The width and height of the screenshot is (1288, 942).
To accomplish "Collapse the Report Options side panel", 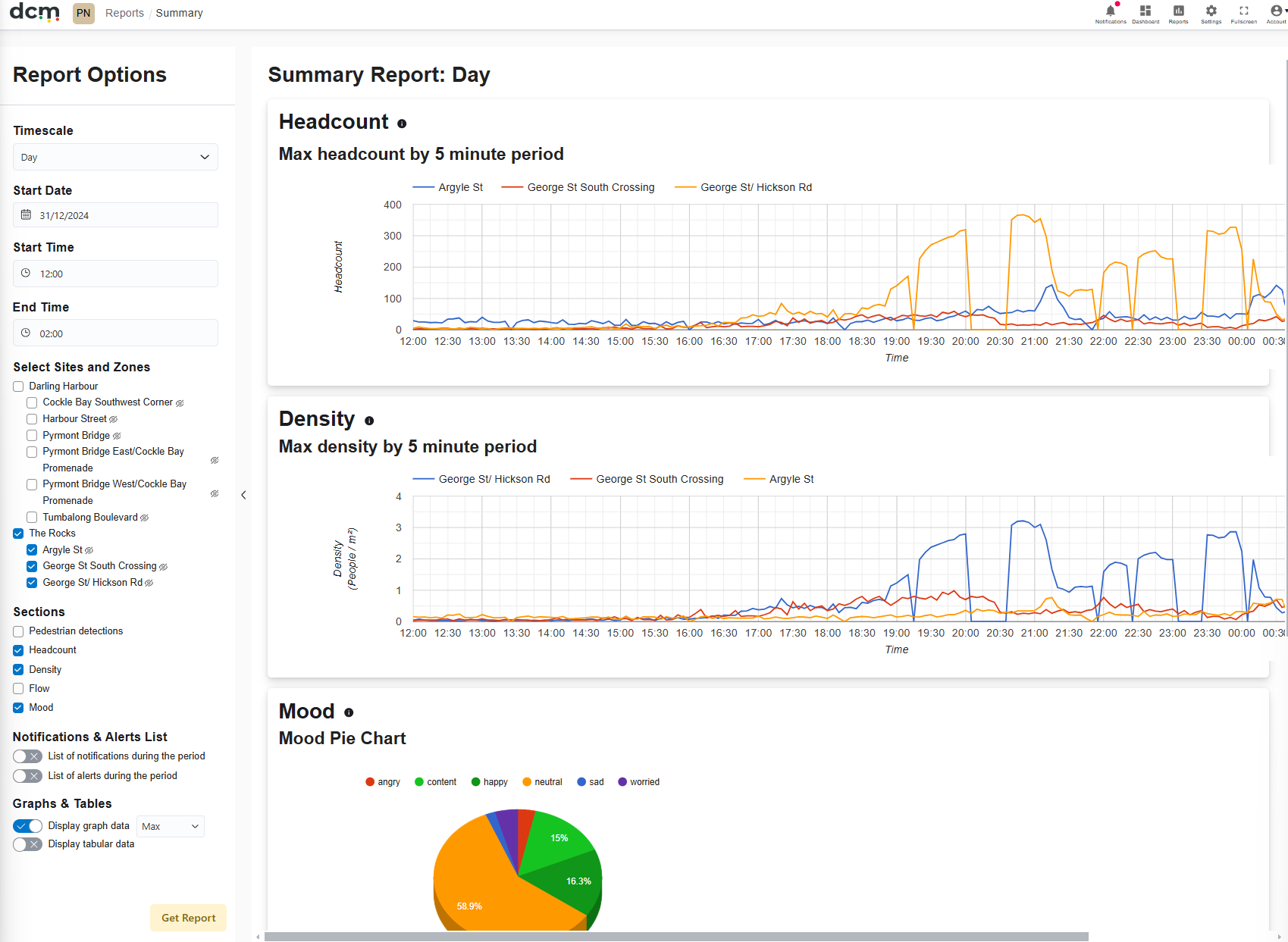I will click(243, 495).
